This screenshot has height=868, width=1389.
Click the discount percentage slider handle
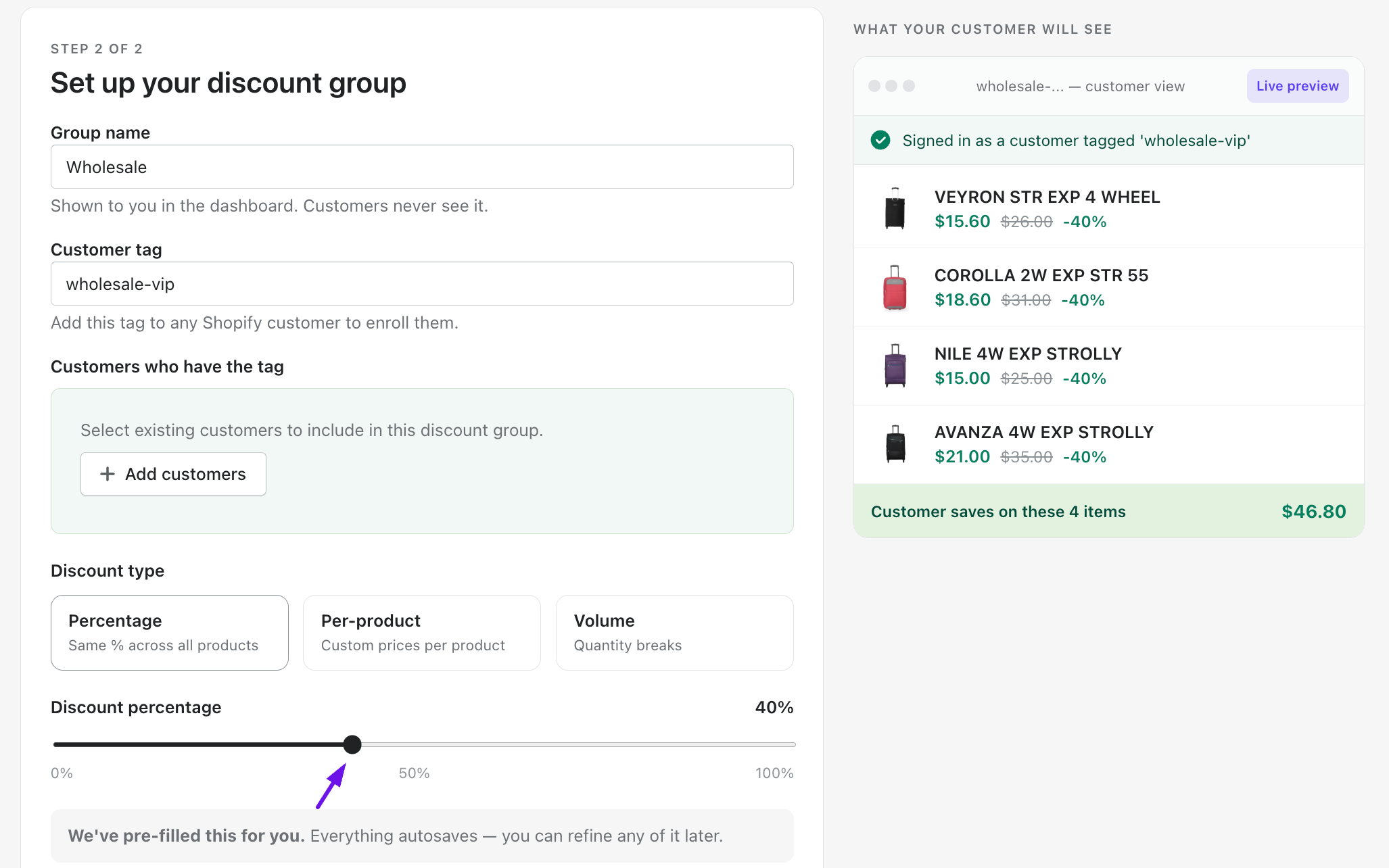(352, 744)
